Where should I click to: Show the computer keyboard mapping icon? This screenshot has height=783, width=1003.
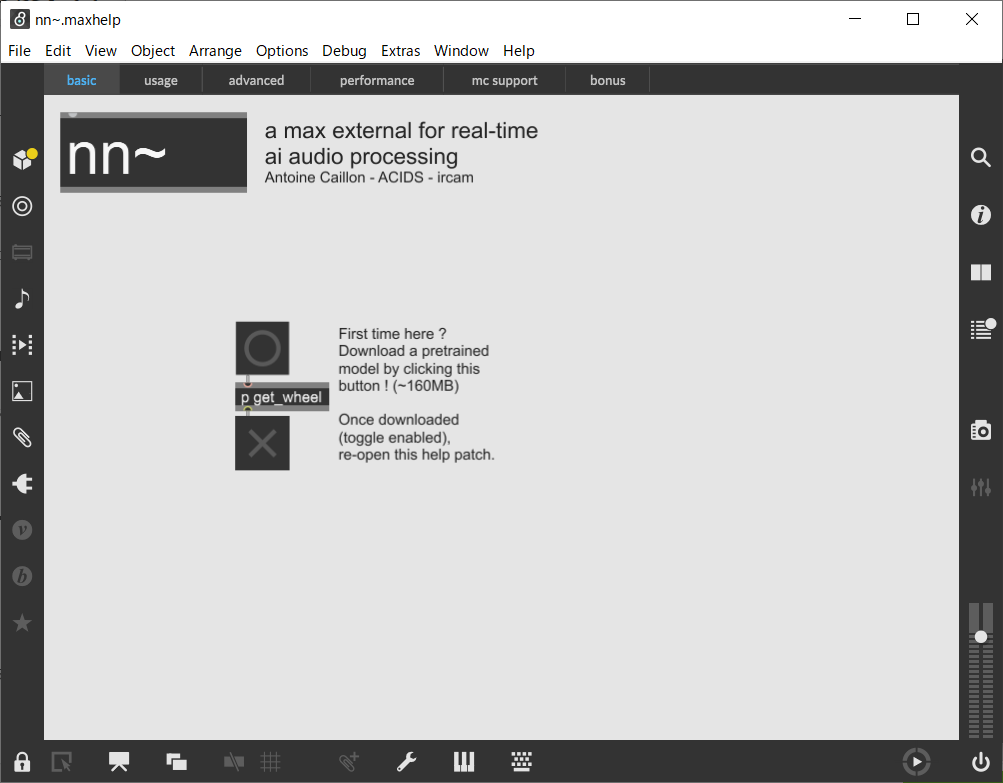521,762
